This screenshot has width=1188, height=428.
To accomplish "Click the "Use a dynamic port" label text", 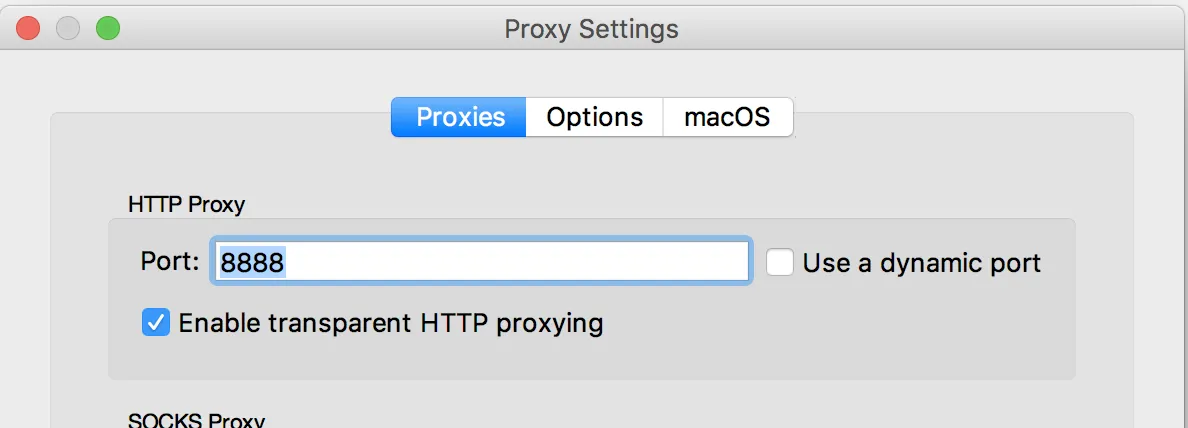I will point(921,263).
